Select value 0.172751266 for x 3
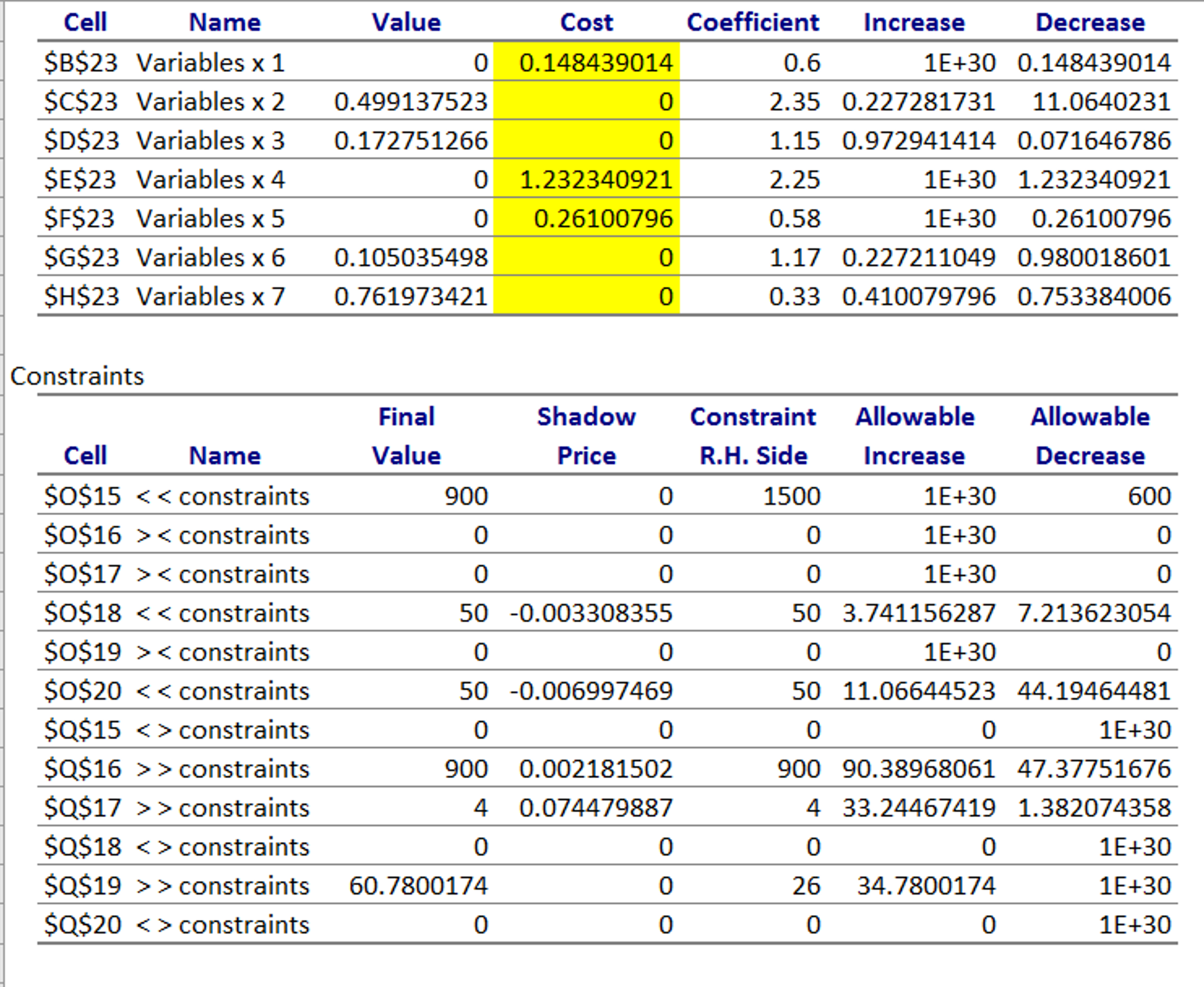This screenshot has width=1204, height=987. pyautogui.click(x=411, y=141)
